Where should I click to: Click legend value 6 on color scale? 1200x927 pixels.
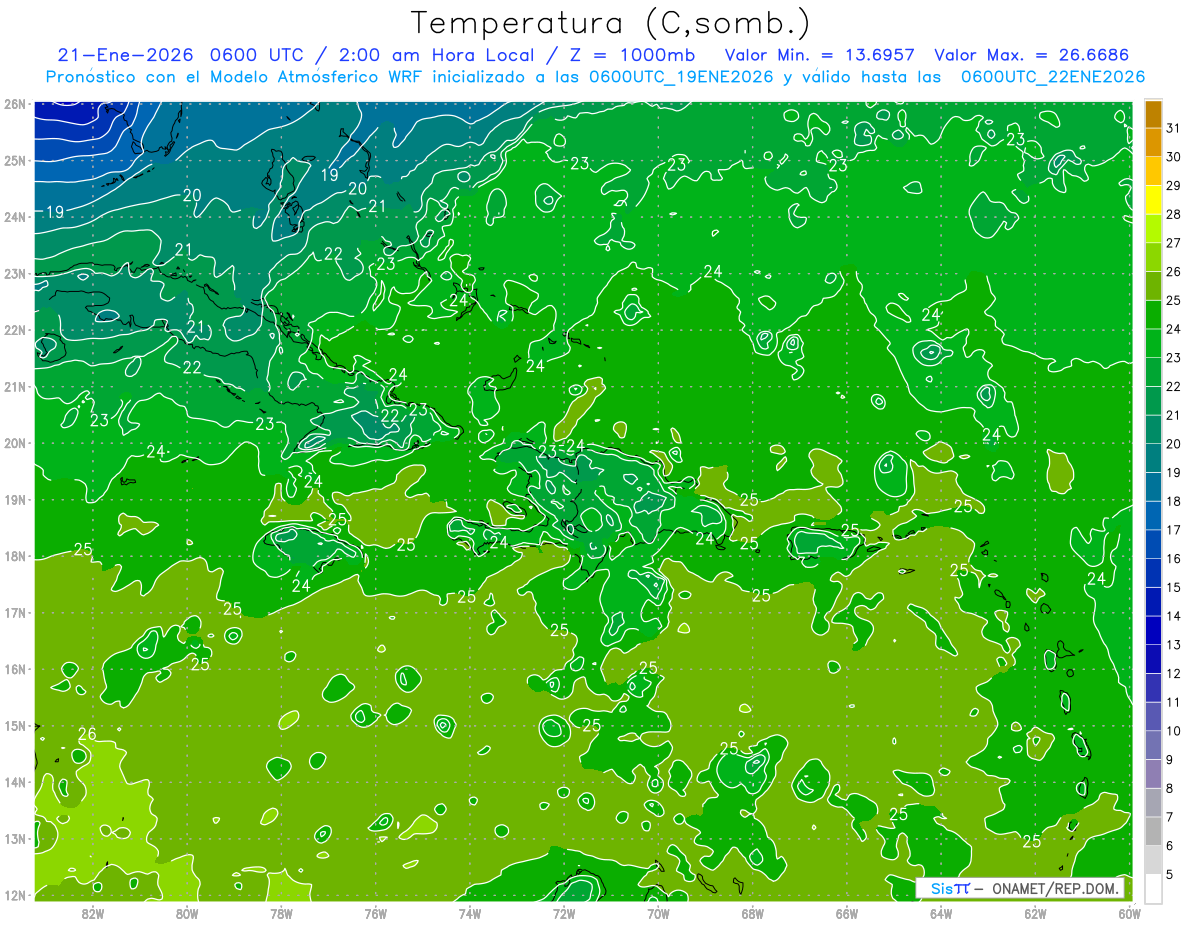pyautogui.click(x=1171, y=846)
